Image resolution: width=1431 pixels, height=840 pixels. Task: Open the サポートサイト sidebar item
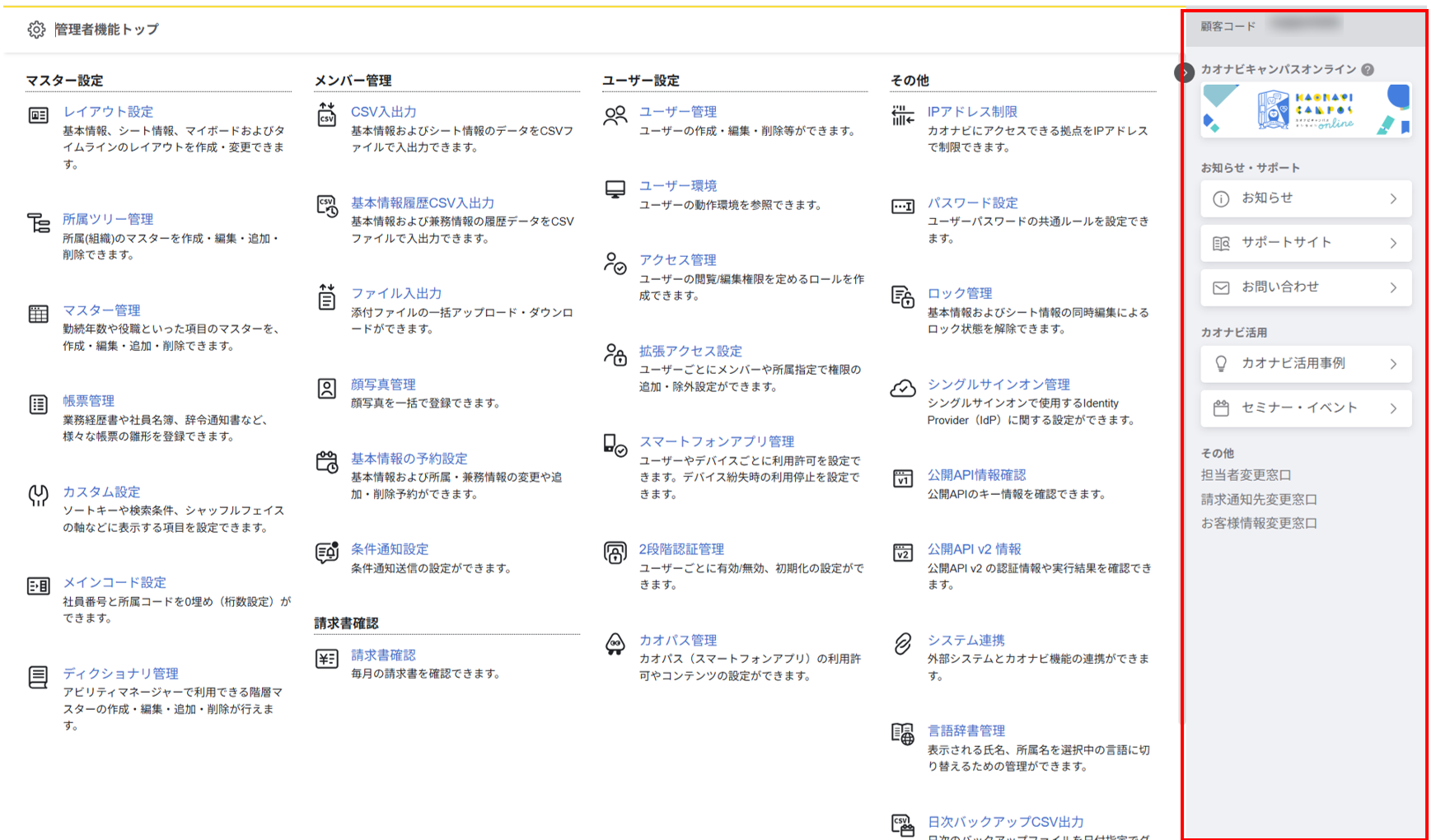point(1305,243)
